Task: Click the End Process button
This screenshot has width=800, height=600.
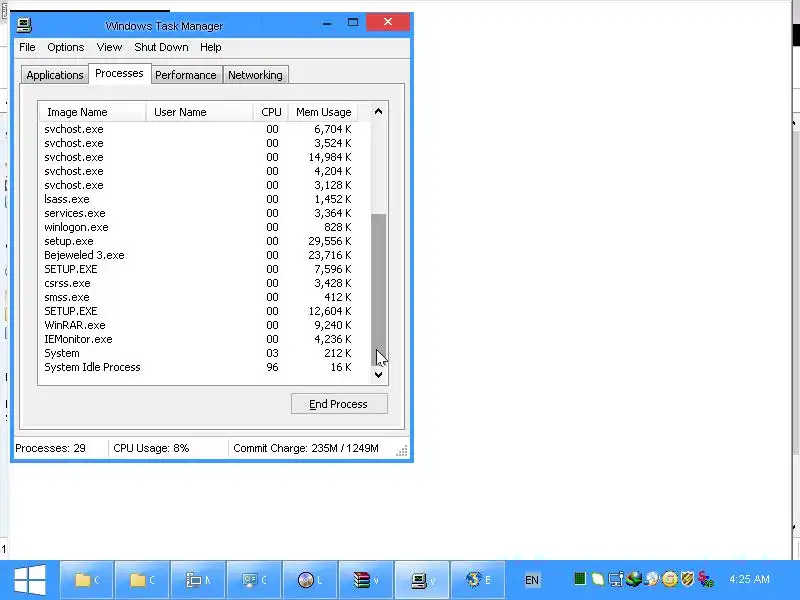Action: tap(339, 404)
